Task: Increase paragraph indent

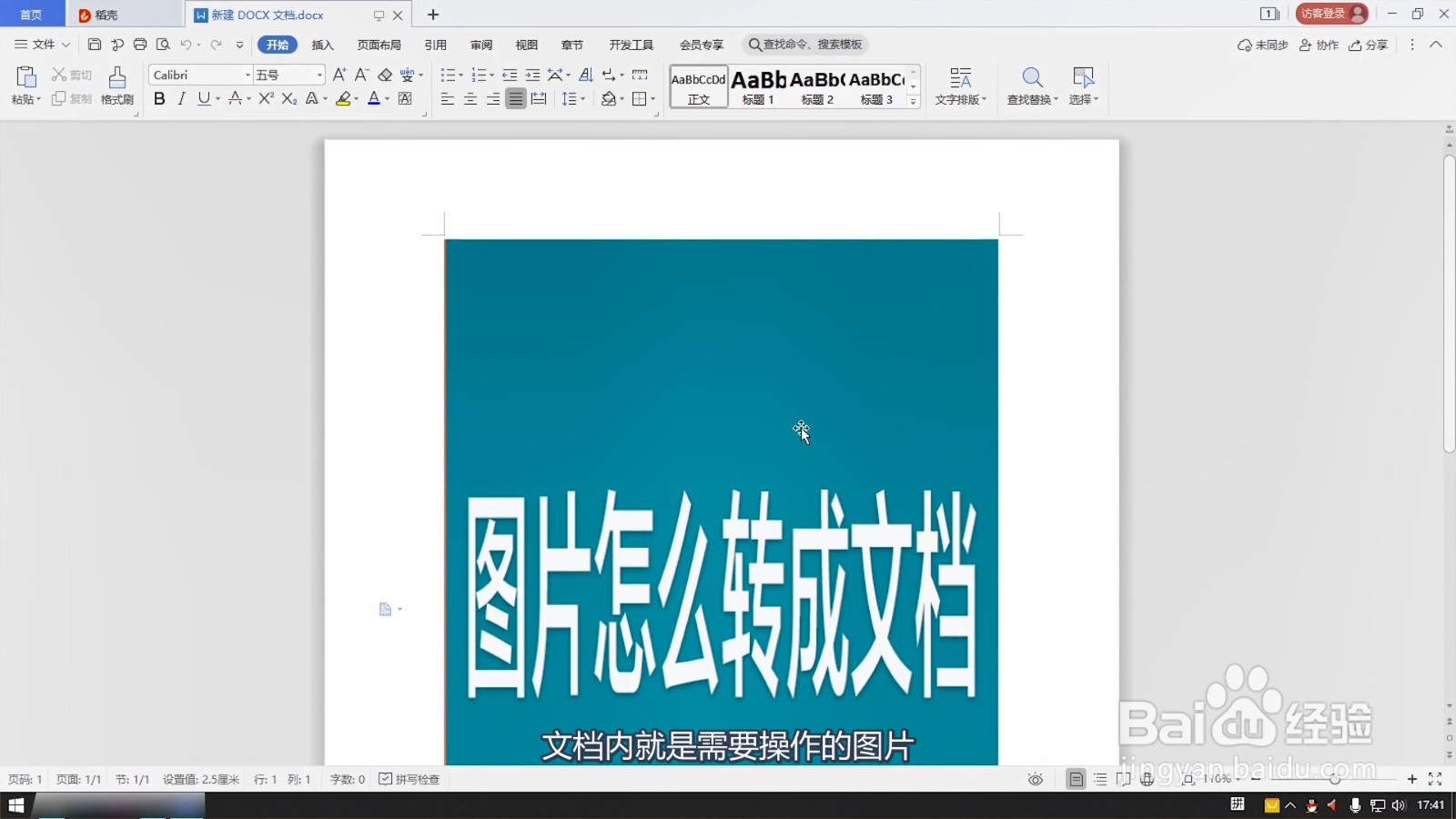Action: coord(532,75)
